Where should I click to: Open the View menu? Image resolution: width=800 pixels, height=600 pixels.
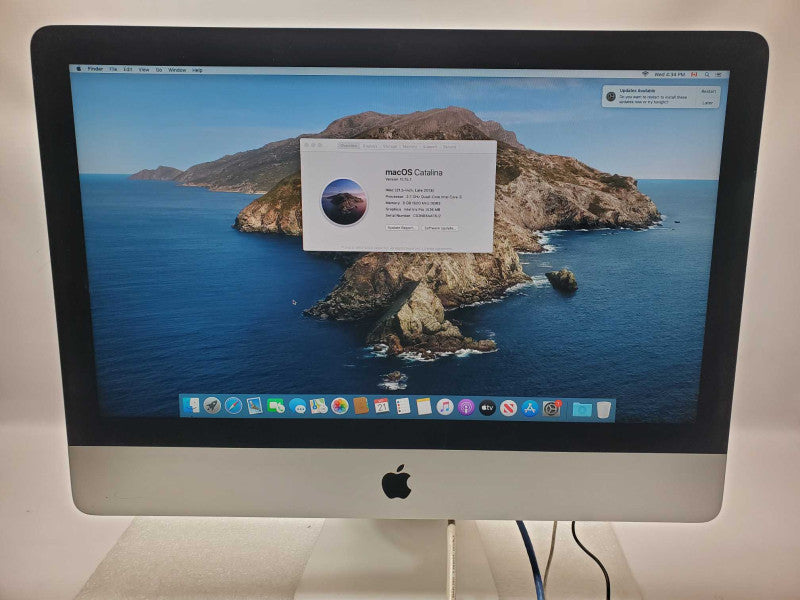click(144, 69)
